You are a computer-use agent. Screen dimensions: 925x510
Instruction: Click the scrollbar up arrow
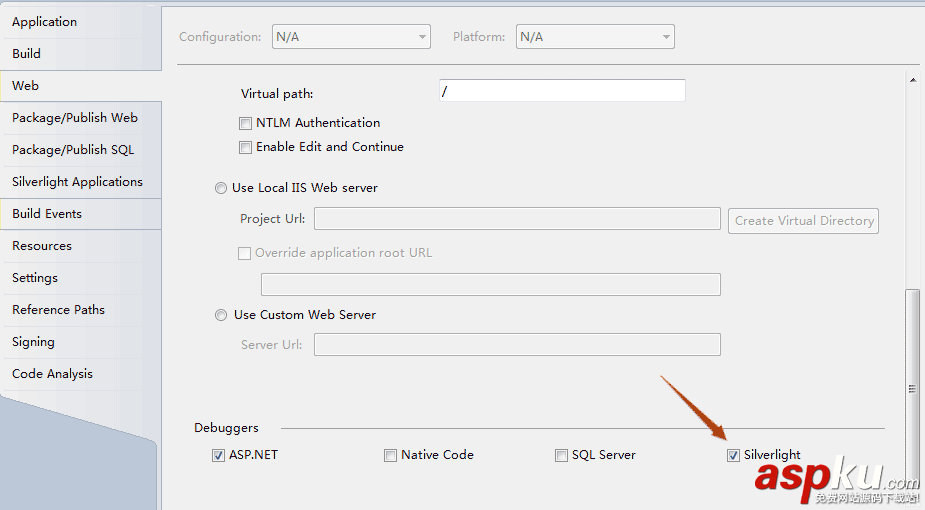(x=911, y=81)
